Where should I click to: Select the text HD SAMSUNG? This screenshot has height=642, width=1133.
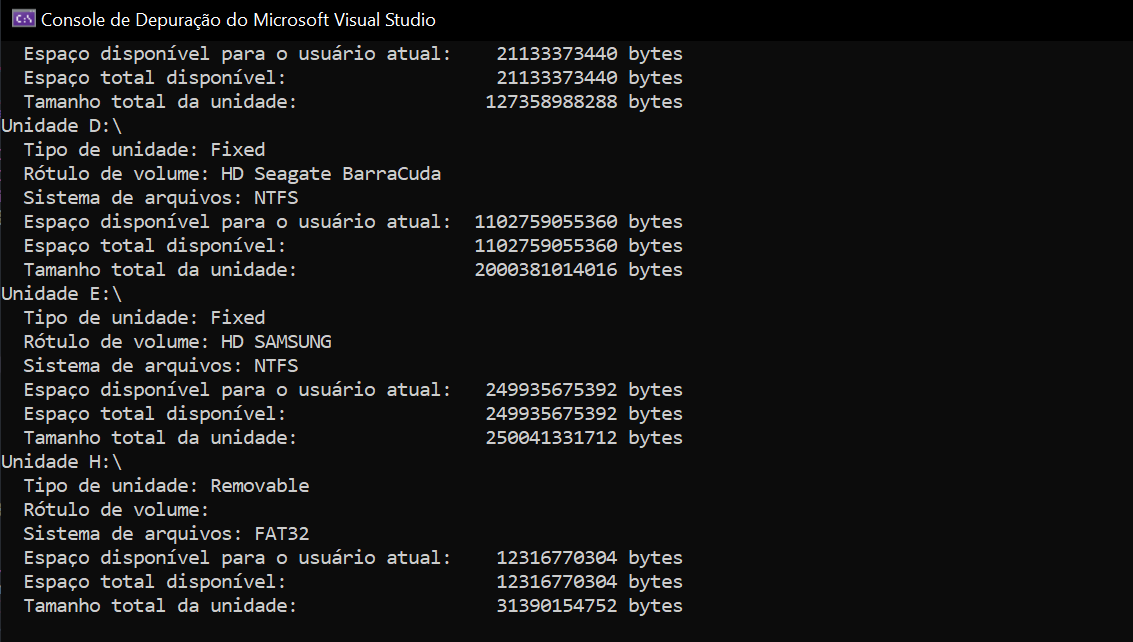point(276,341)
